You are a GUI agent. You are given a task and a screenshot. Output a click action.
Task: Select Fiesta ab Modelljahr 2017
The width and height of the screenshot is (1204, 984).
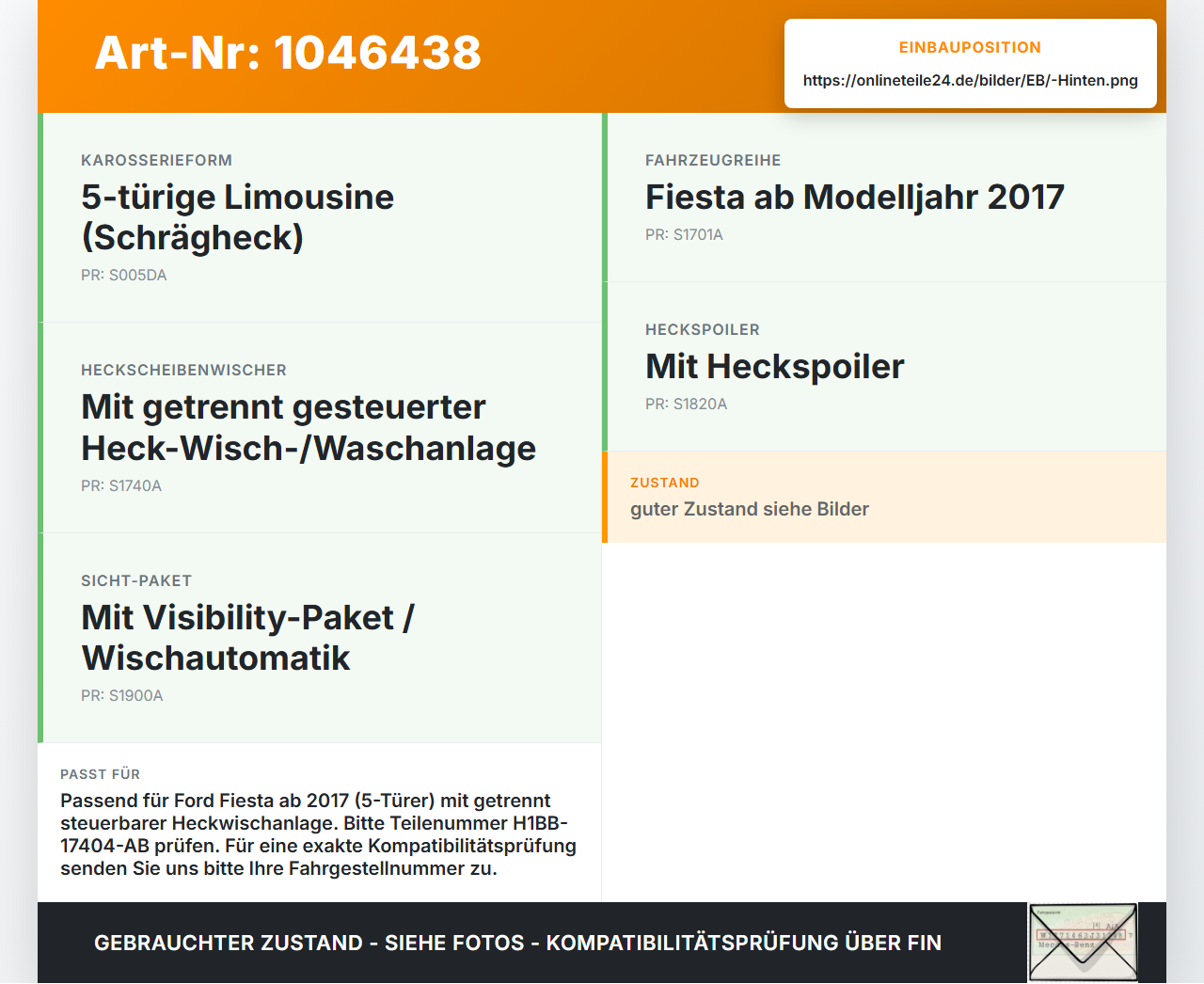[855, 197]
